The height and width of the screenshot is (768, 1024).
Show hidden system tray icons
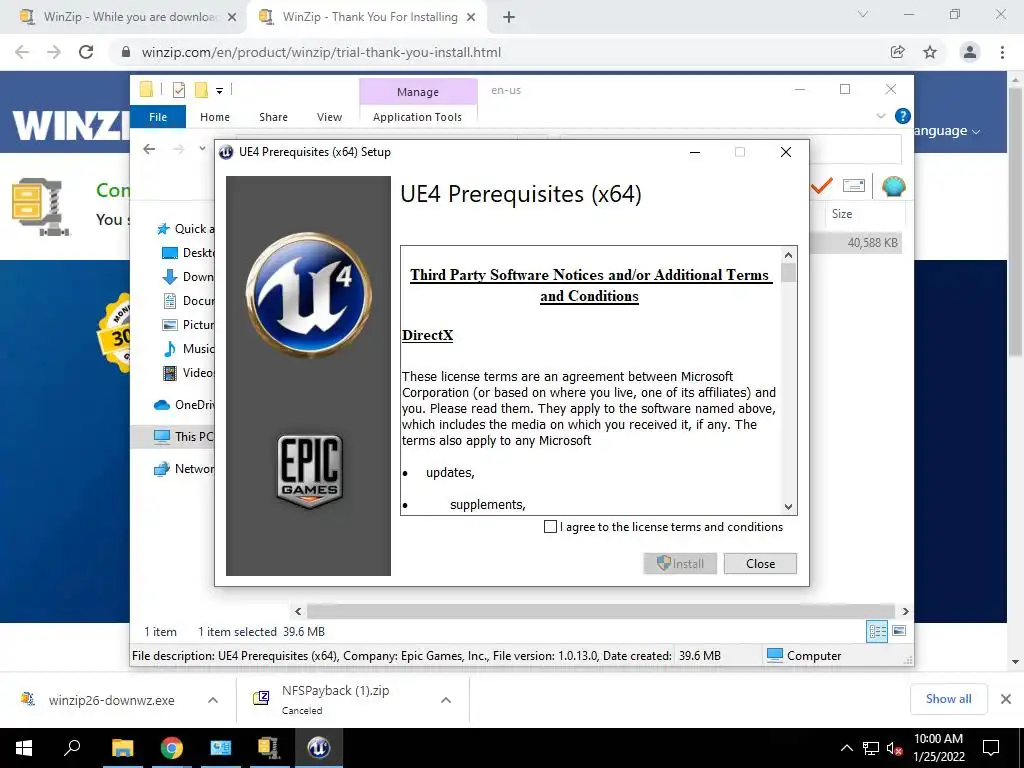tap(846, 748)
